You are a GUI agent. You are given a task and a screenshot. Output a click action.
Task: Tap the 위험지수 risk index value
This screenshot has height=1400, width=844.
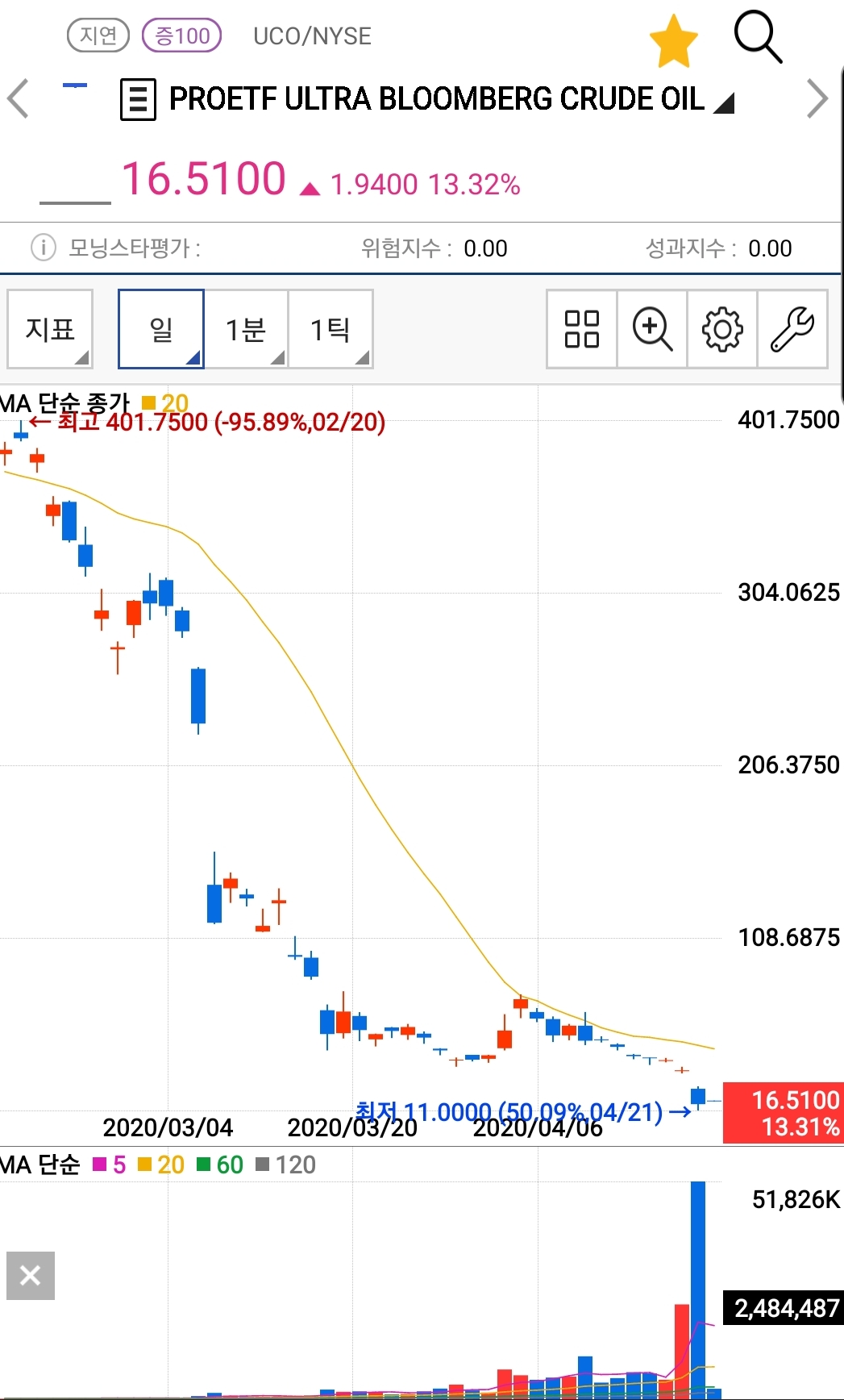coord(485,248)
